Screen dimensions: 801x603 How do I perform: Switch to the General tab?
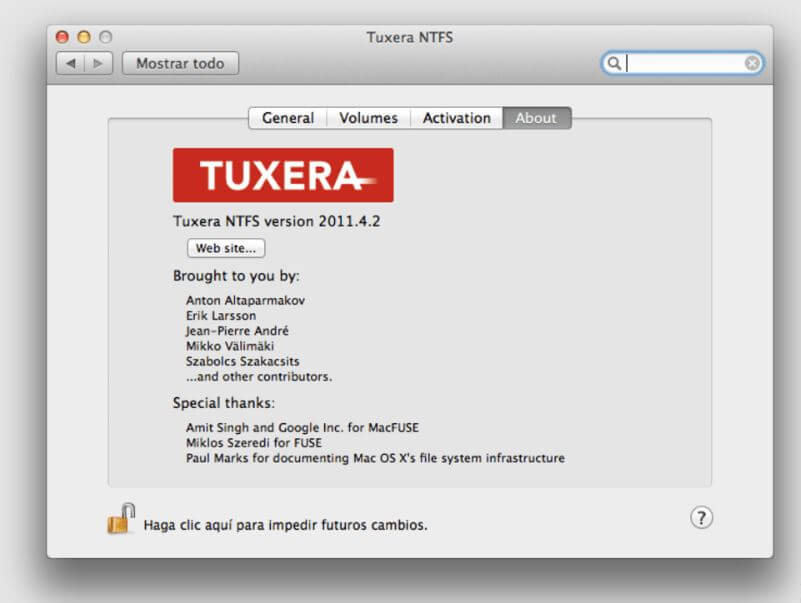click(287, 118)
